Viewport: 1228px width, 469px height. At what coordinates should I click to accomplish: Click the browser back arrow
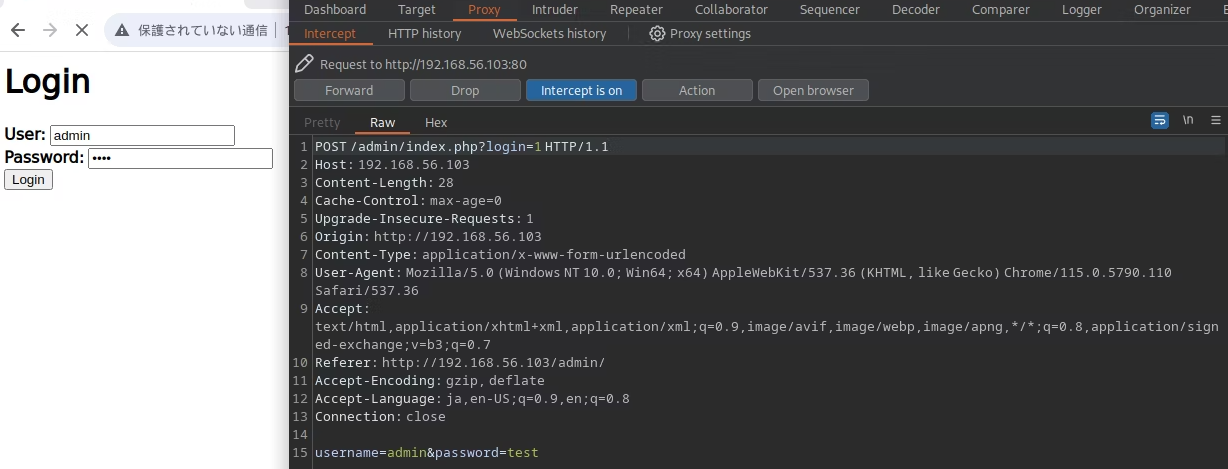[x=18, y=30]
